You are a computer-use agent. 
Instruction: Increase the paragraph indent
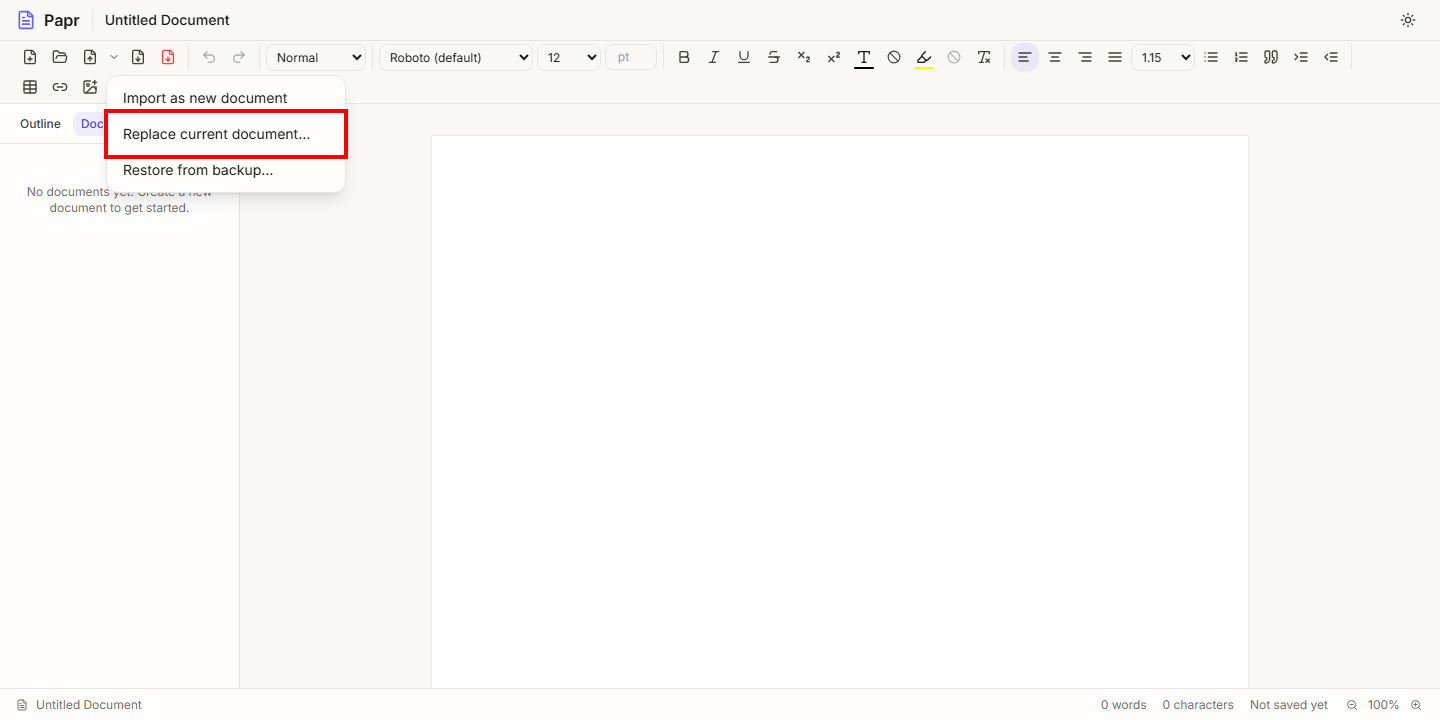(x=1301, y=57)
